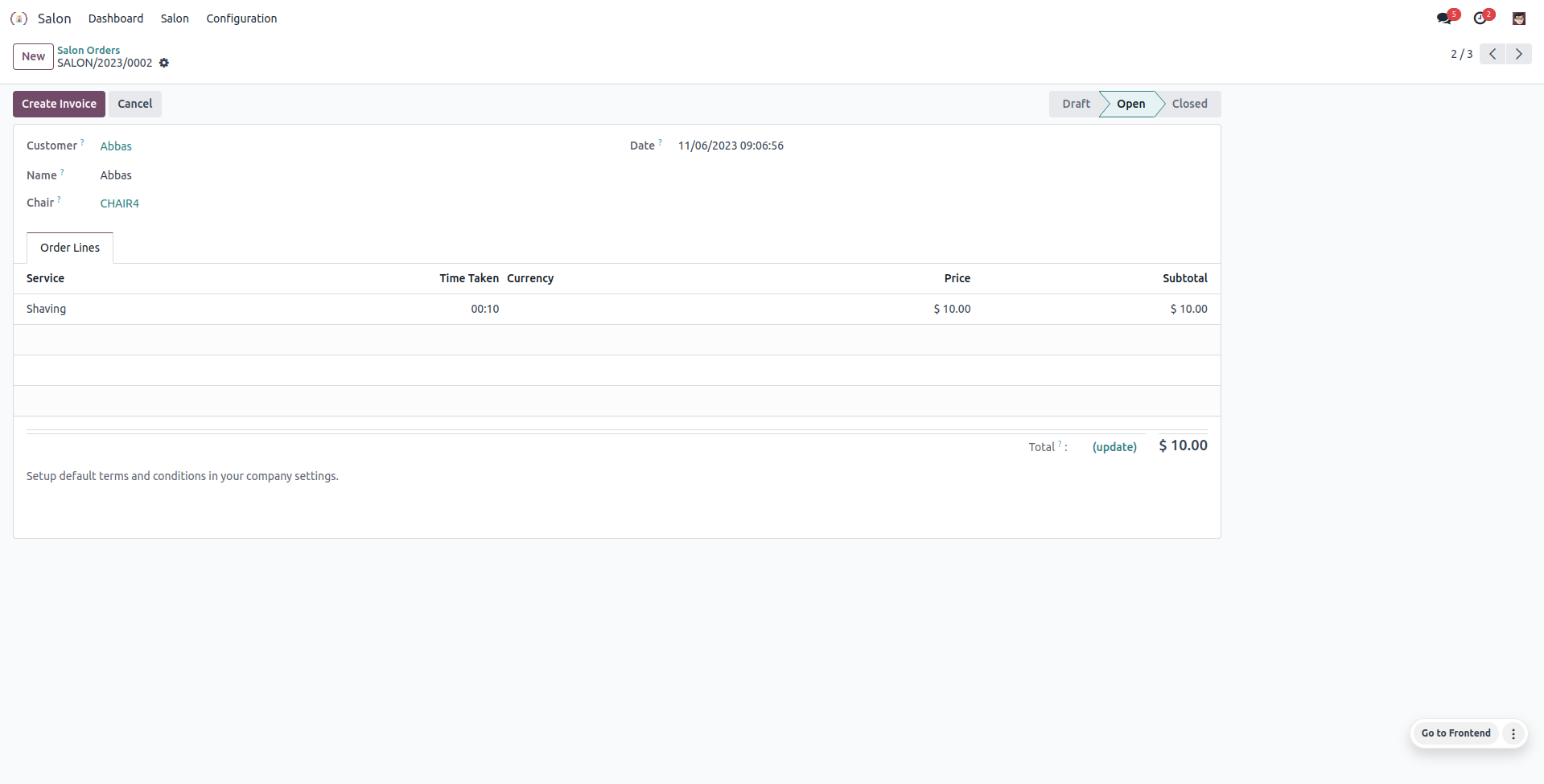Click the Salon app name label
Screen dimensions: 1544x784
click(x=54, y=18)
